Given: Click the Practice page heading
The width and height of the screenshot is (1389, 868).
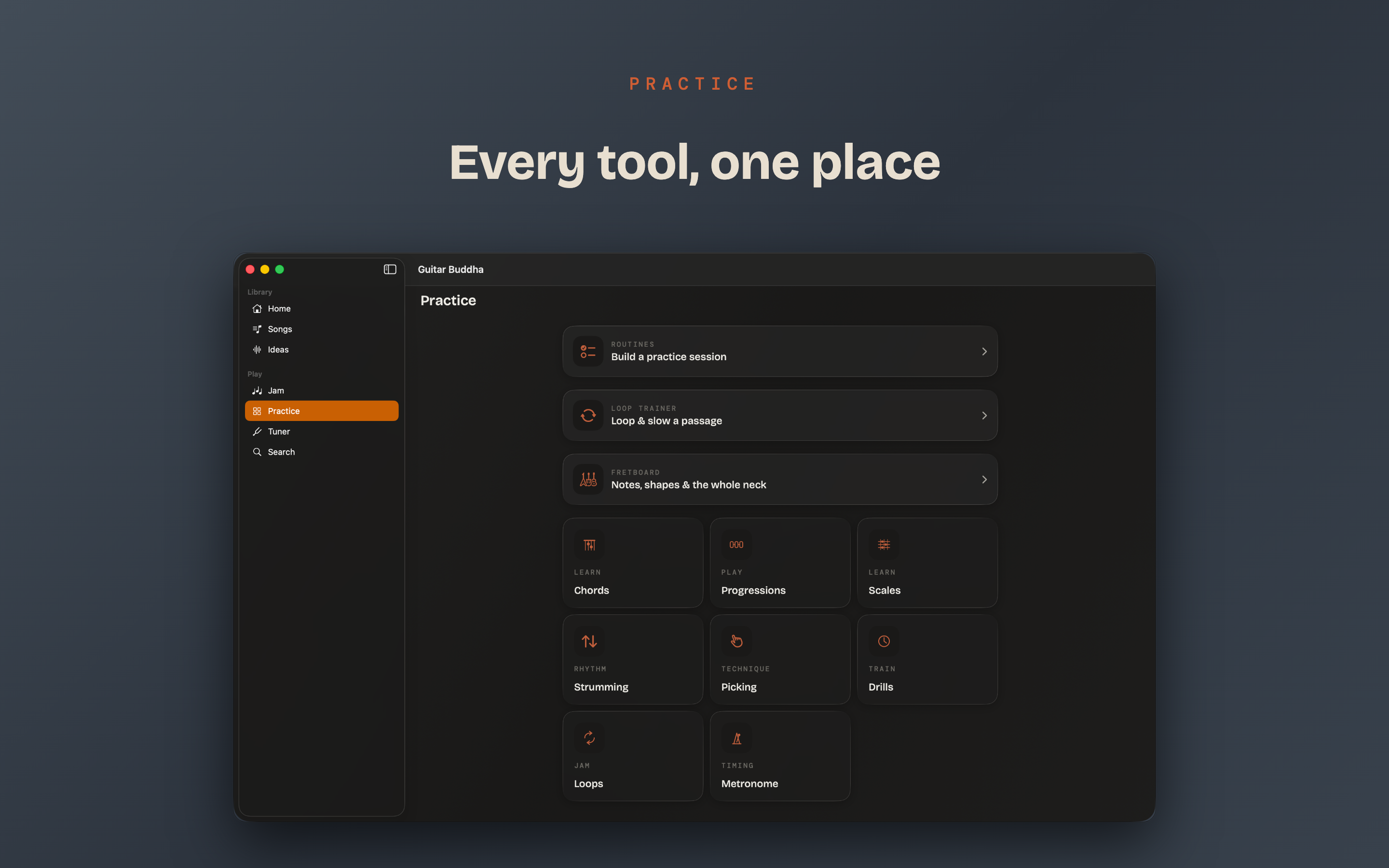Looking at the screenshot, I should pyautogui.click(x=448, y=300).
